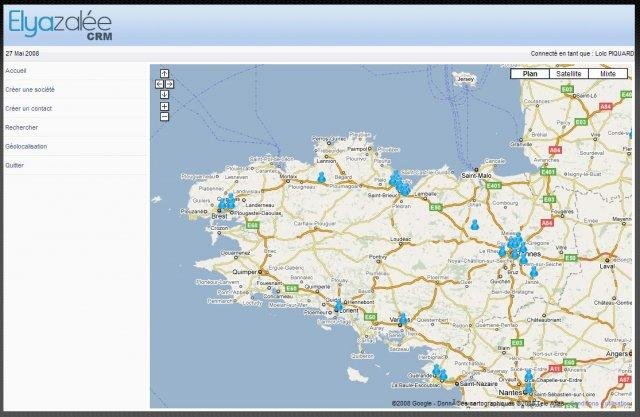Pan the map down with the arrow
The width and height of the screenshot is (640, 417).
pyautogui.click(x=164, y=94)
